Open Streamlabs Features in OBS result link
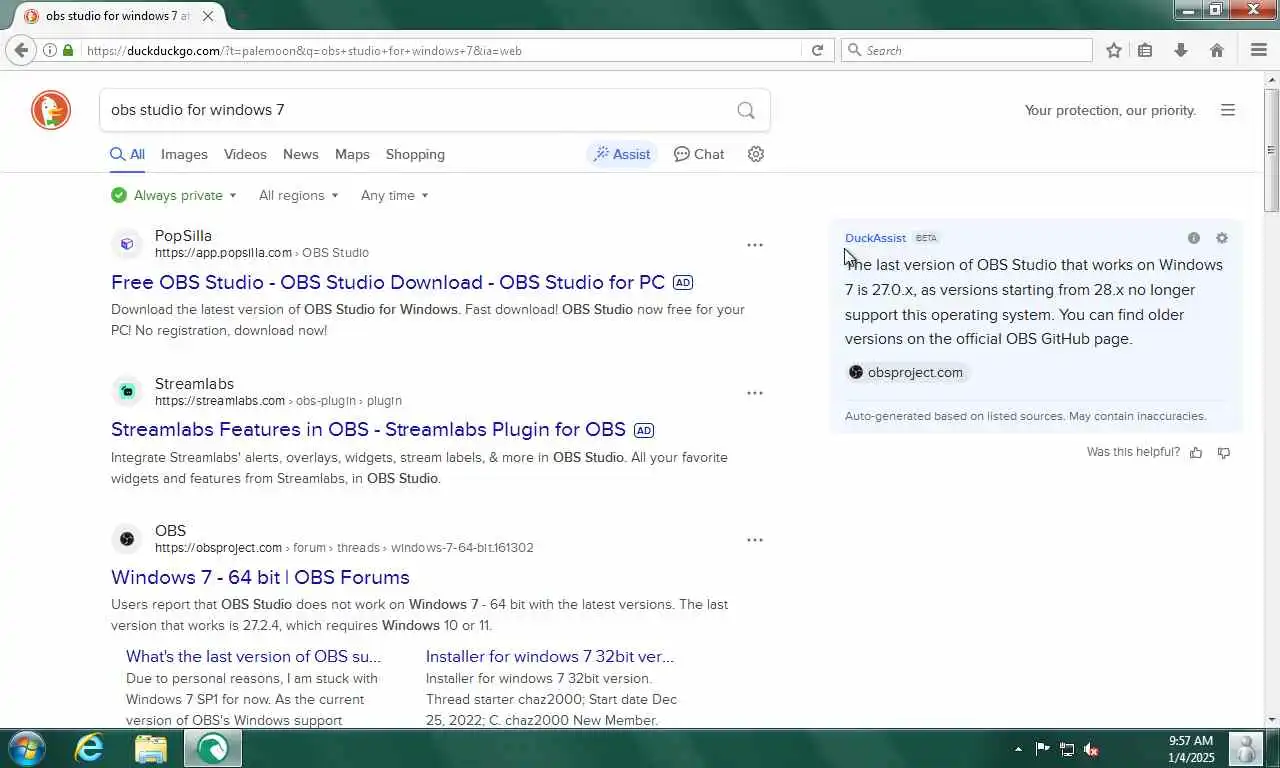 click(x=368, y=429)
